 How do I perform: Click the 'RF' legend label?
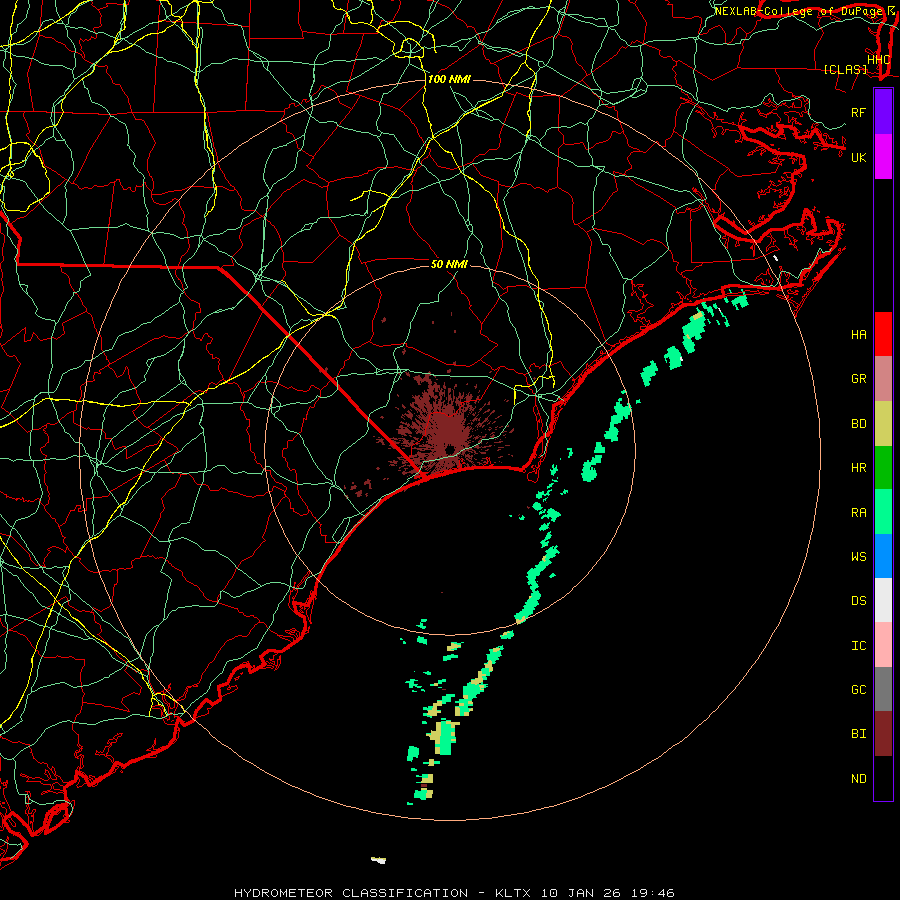[859, 112]
